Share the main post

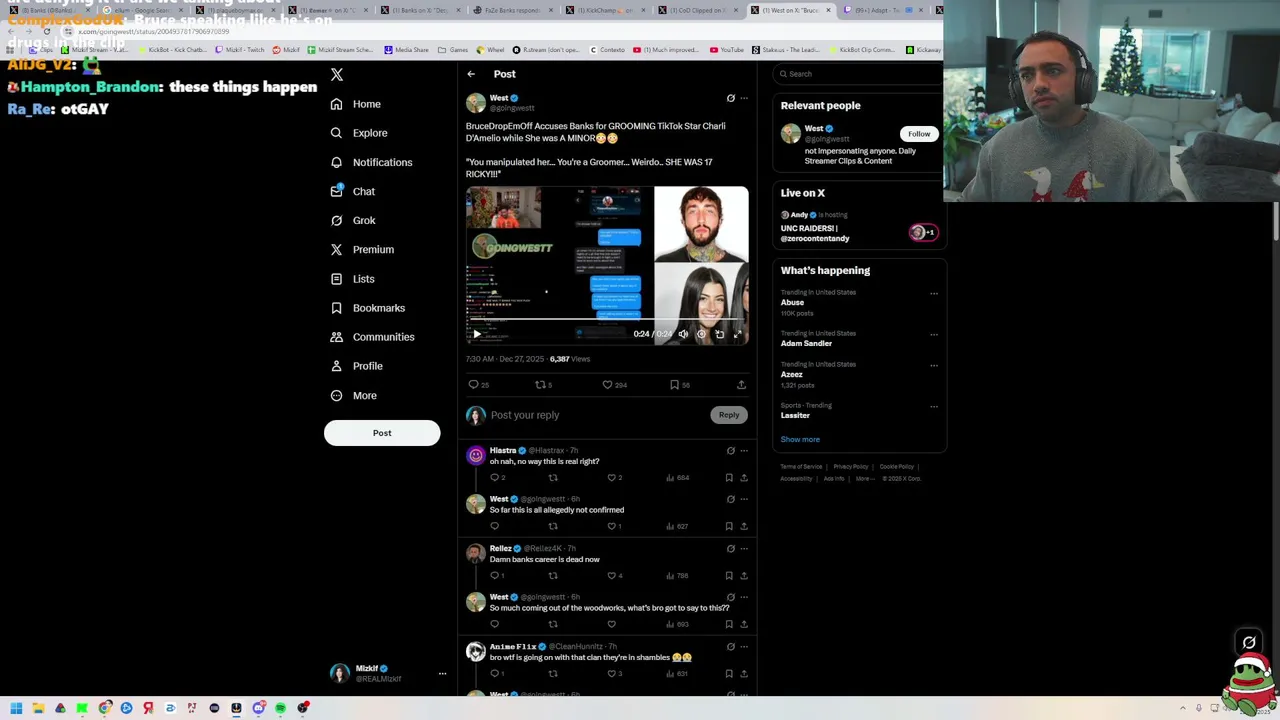741,385
